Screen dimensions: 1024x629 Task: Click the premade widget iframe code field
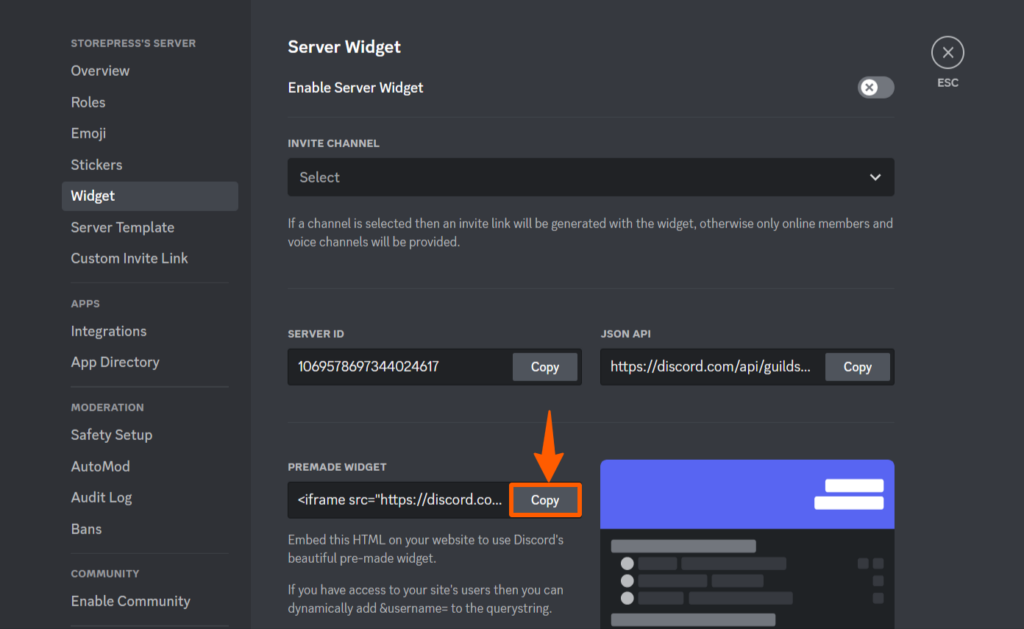[x=398, y=500]
